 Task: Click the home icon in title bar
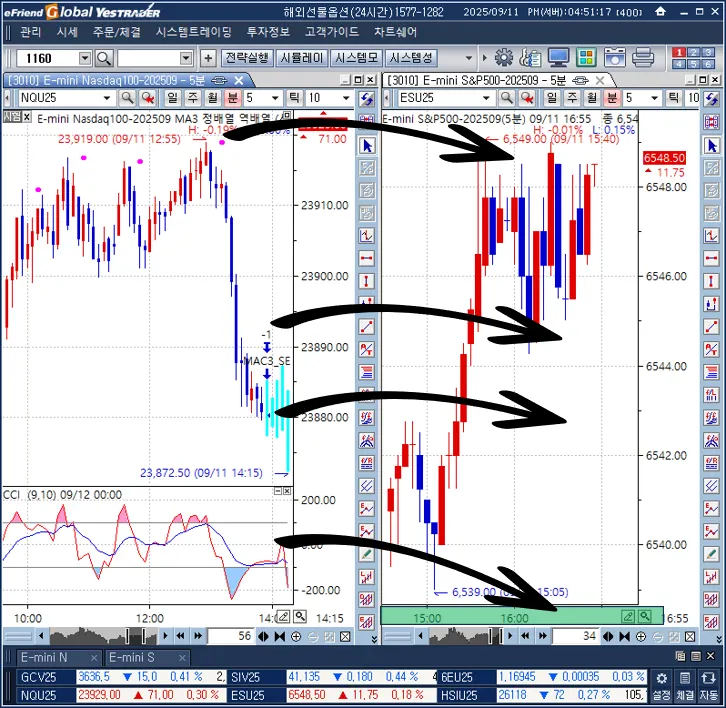point(661,11)
